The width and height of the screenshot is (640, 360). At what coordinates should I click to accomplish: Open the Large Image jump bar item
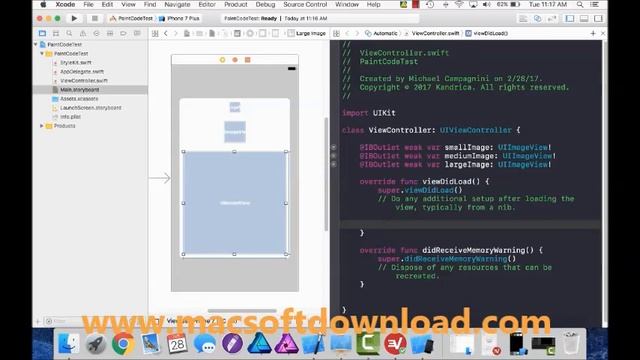[307, 33]
